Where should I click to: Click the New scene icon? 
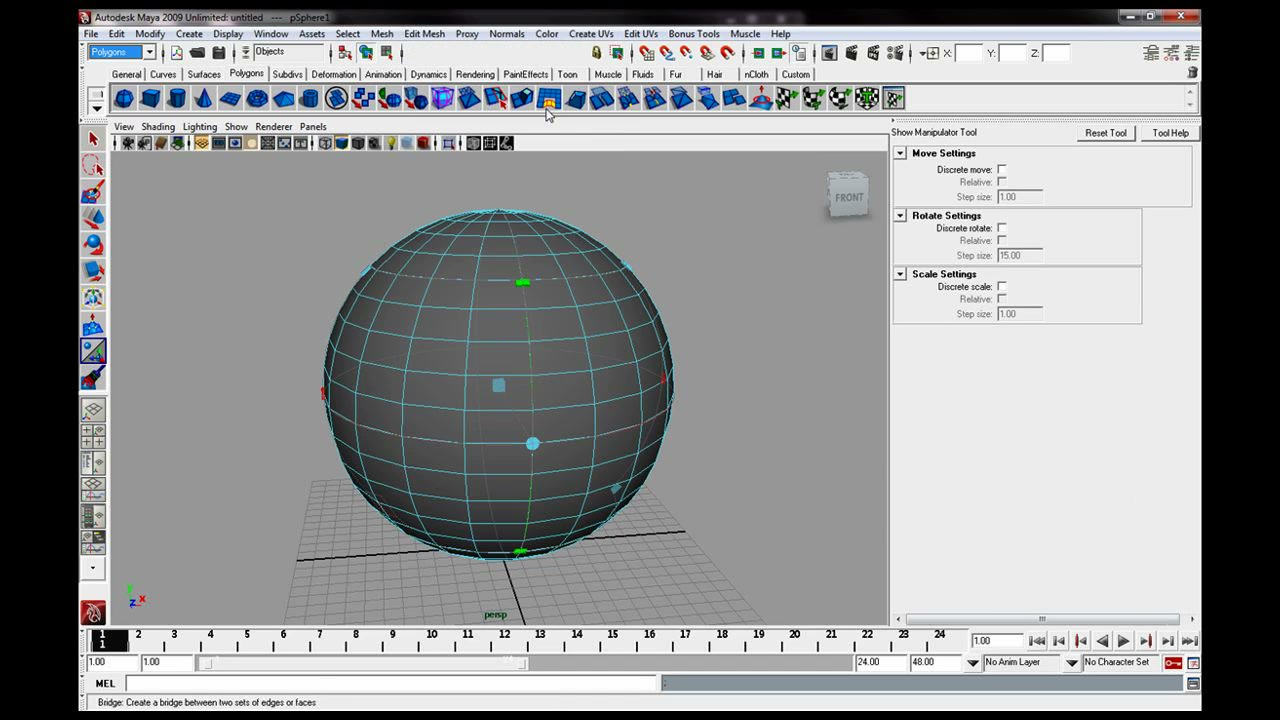(177, 52)
